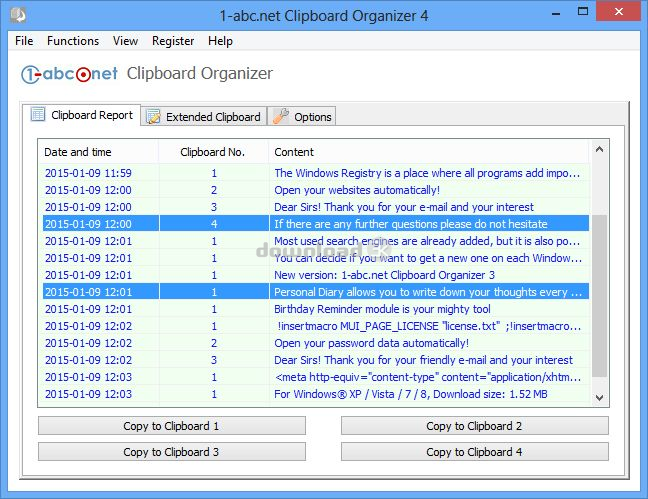Select row 'Open your password data automatically!'
The width and height of the screenshot is (648, 499).
point(316,343)
